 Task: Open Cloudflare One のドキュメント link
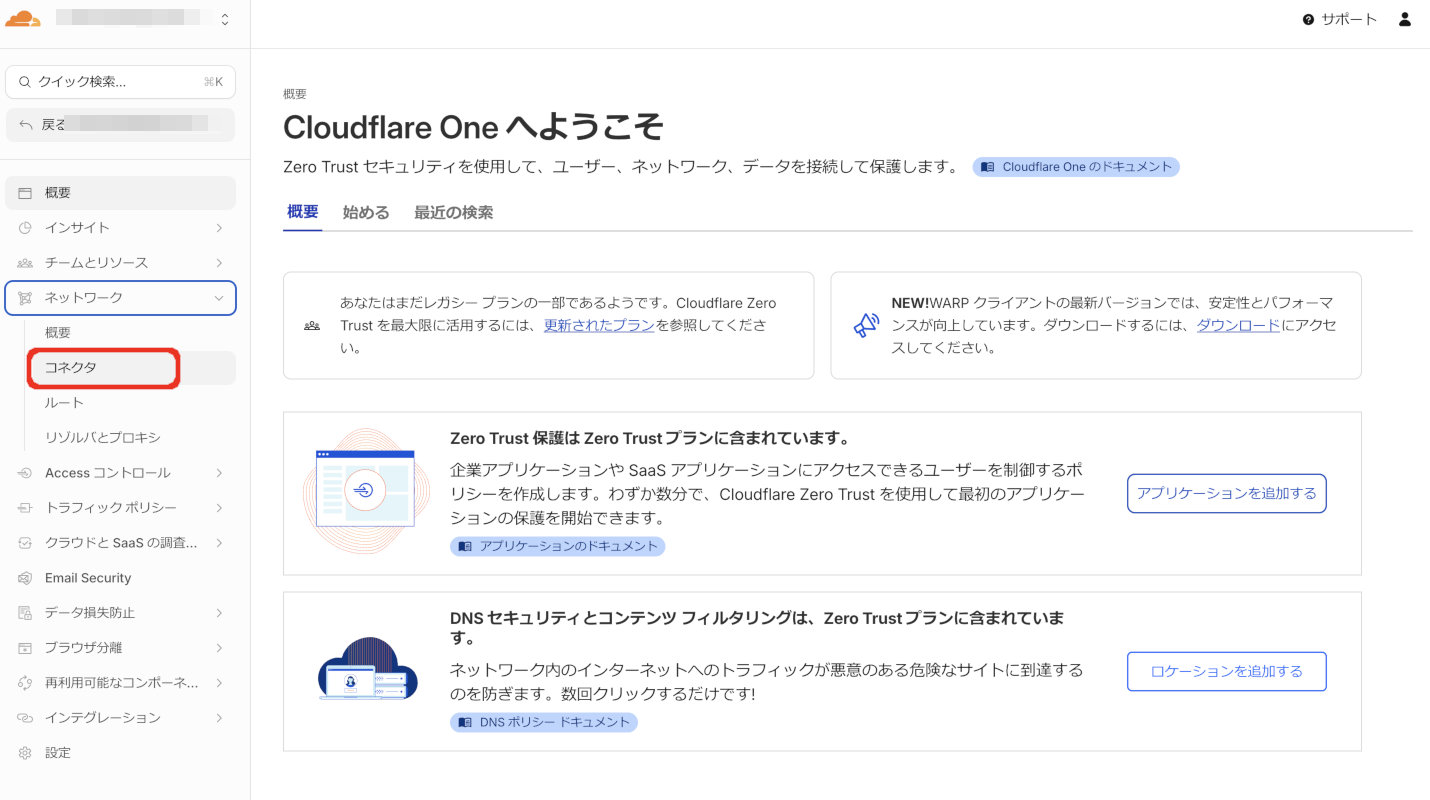click(x=1076, y=167)
